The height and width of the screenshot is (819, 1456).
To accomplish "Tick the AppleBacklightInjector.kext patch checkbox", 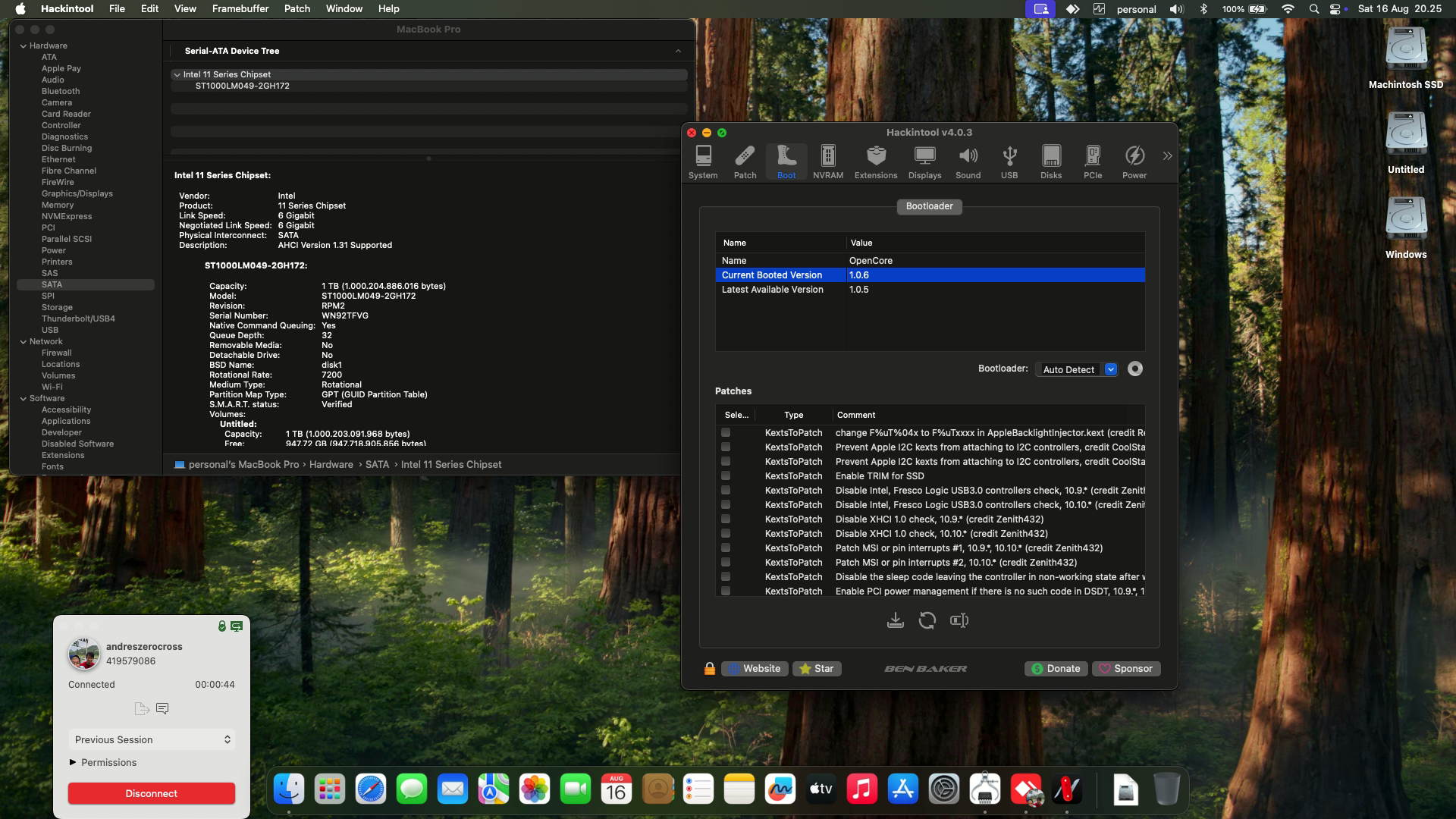I will click(x=726, y=432).
